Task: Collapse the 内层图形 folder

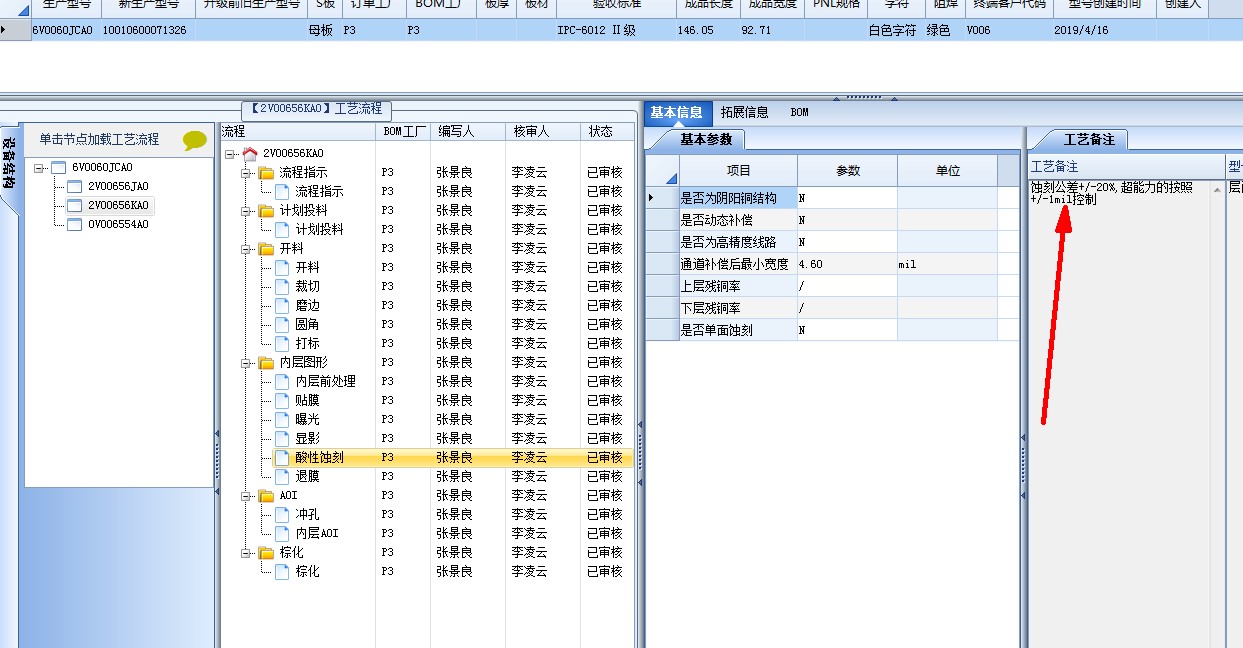Action: tap(245, 363)
